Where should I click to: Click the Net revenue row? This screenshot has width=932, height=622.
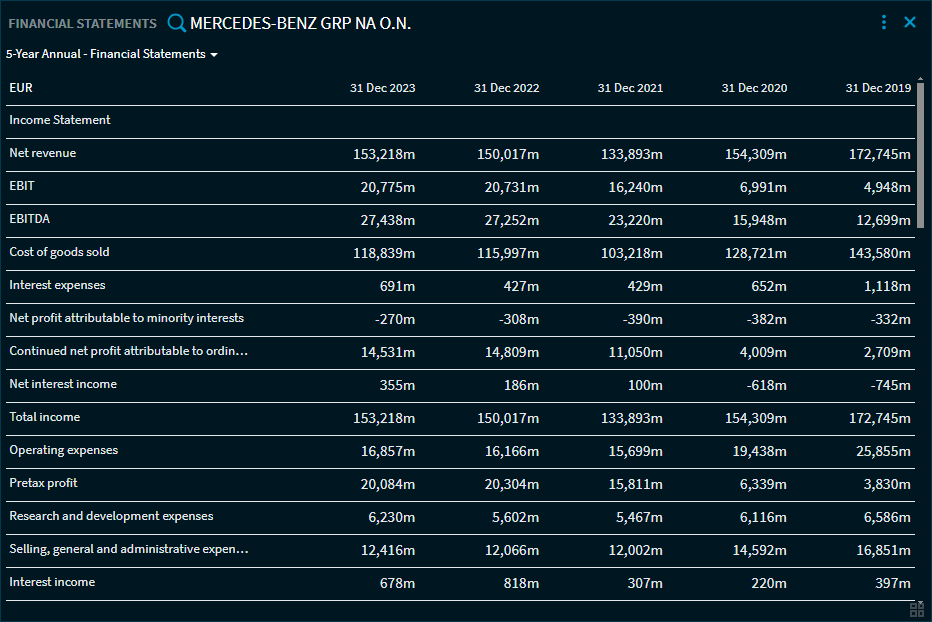pos(41,152)
